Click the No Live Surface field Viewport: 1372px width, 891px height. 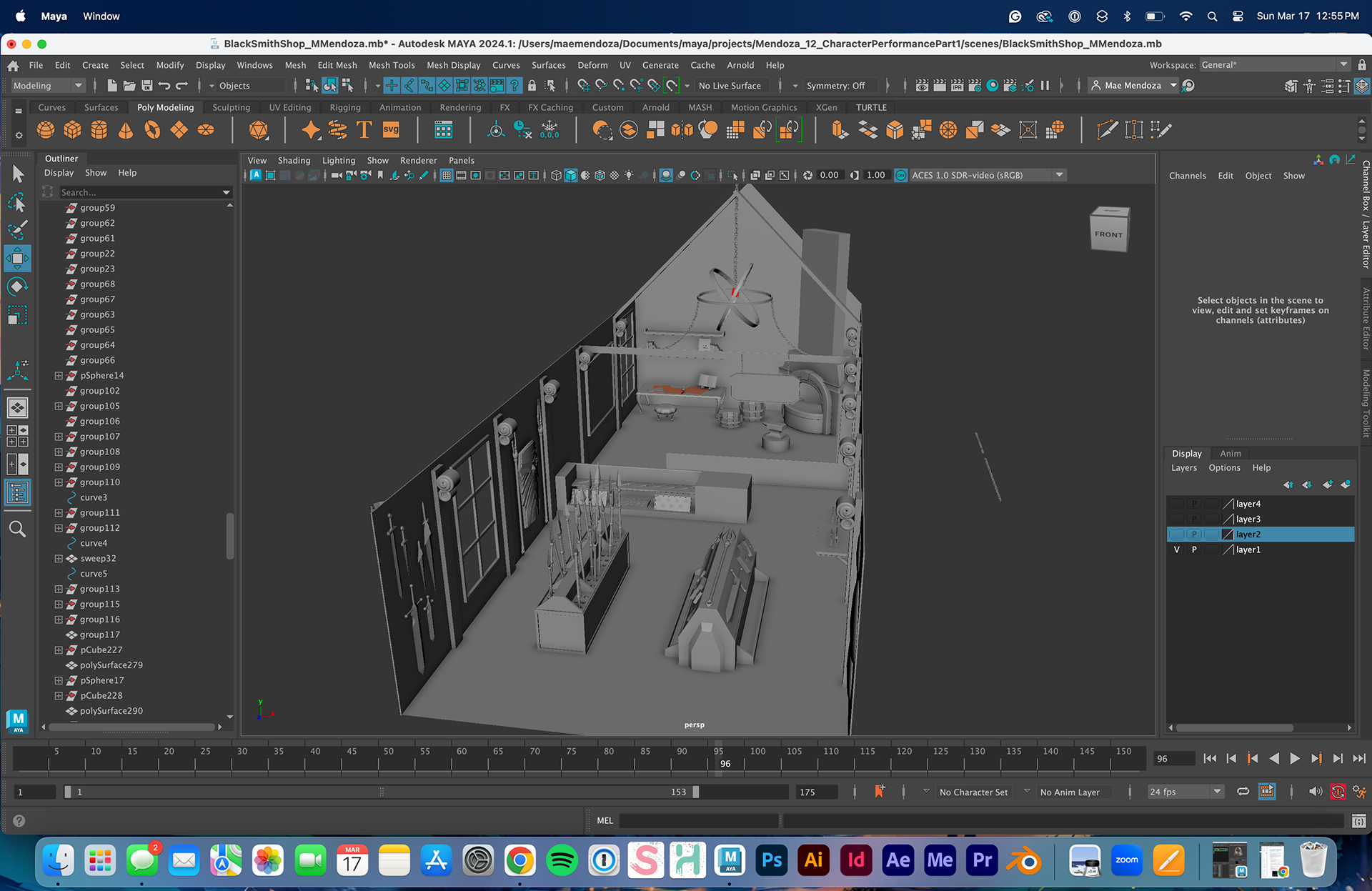pos(730,86)
